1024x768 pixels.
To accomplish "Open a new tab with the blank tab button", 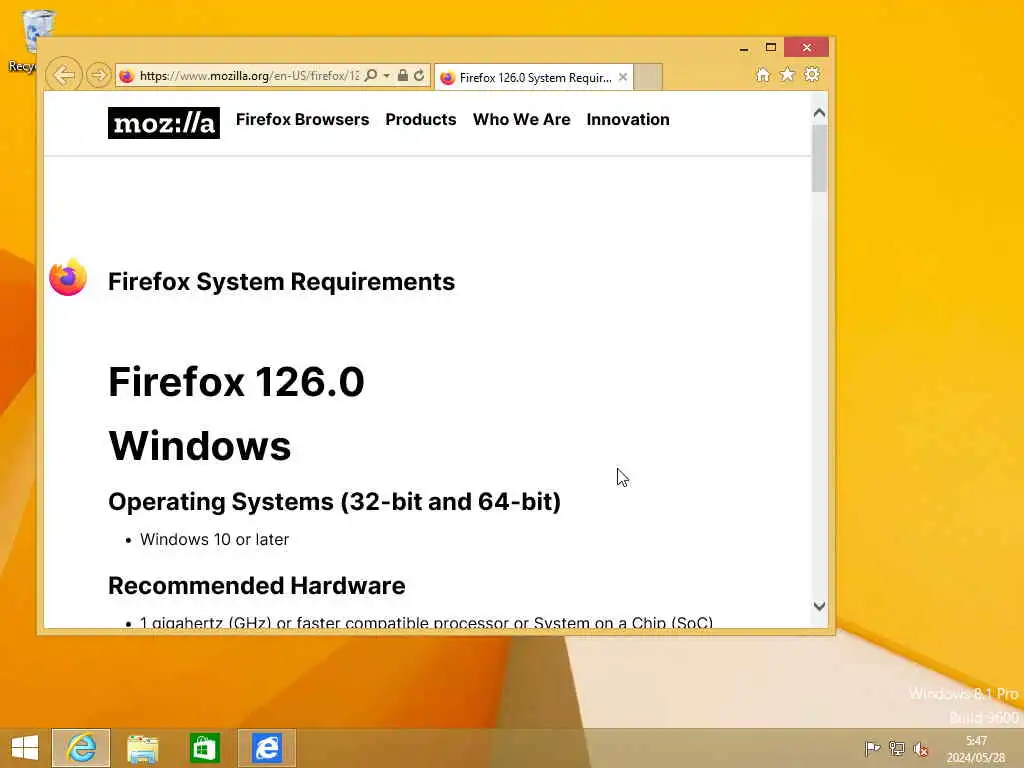I will click(x=648, y=77).
